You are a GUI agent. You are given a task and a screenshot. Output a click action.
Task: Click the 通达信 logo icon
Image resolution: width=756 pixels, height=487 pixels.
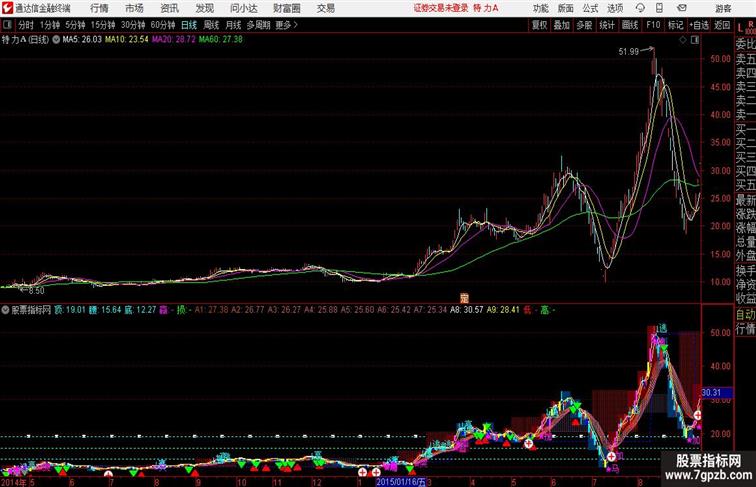click(7, 8)
